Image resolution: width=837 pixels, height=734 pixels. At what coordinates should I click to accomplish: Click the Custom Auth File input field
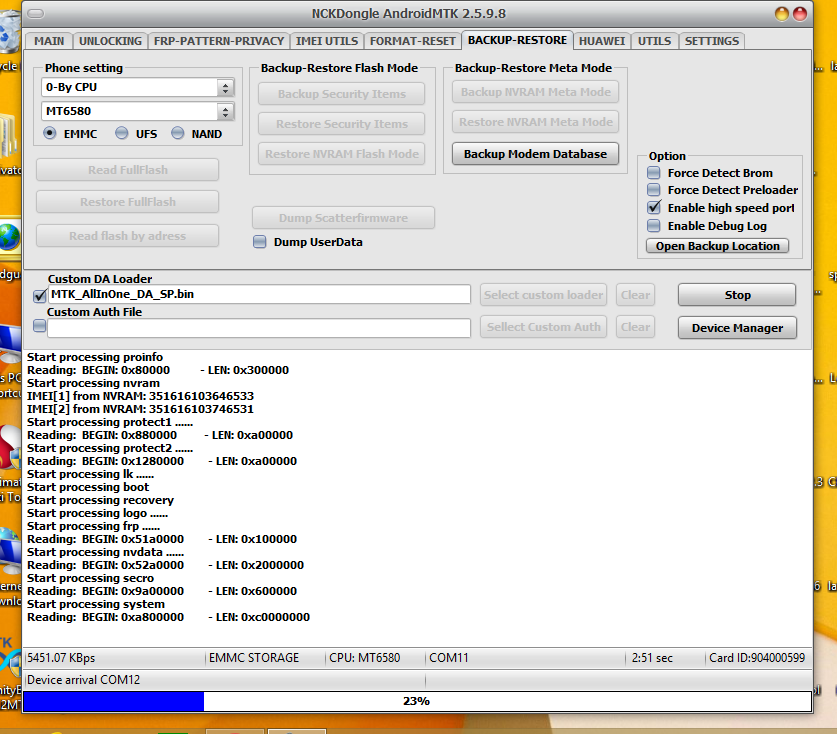pyautogui.click(x=259, y=328)
